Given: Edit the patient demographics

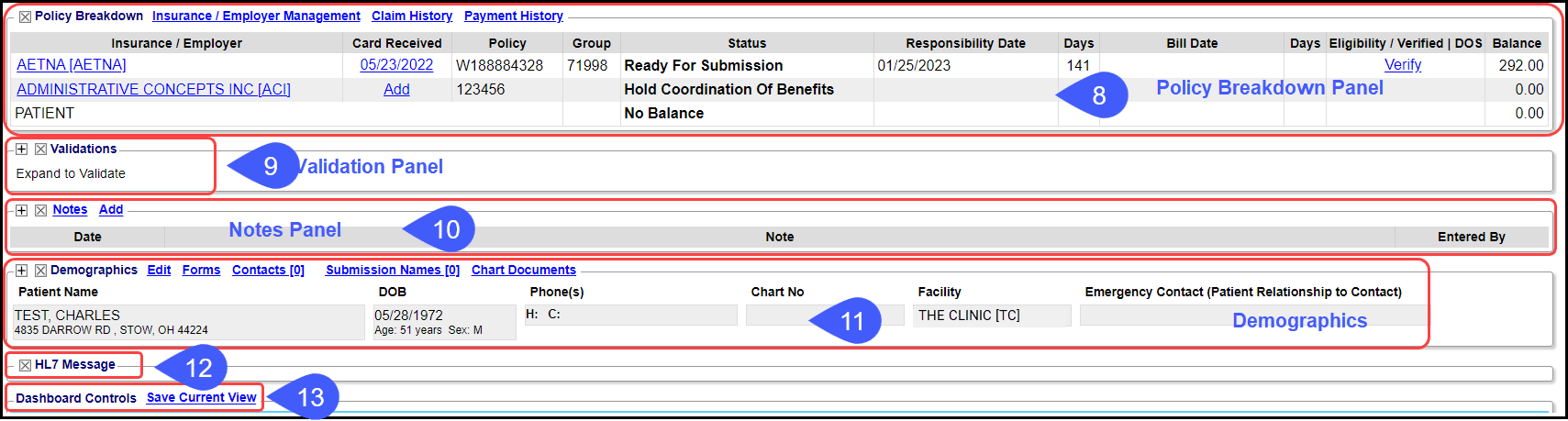Looking at the screenshot, I should click(159, 271).
